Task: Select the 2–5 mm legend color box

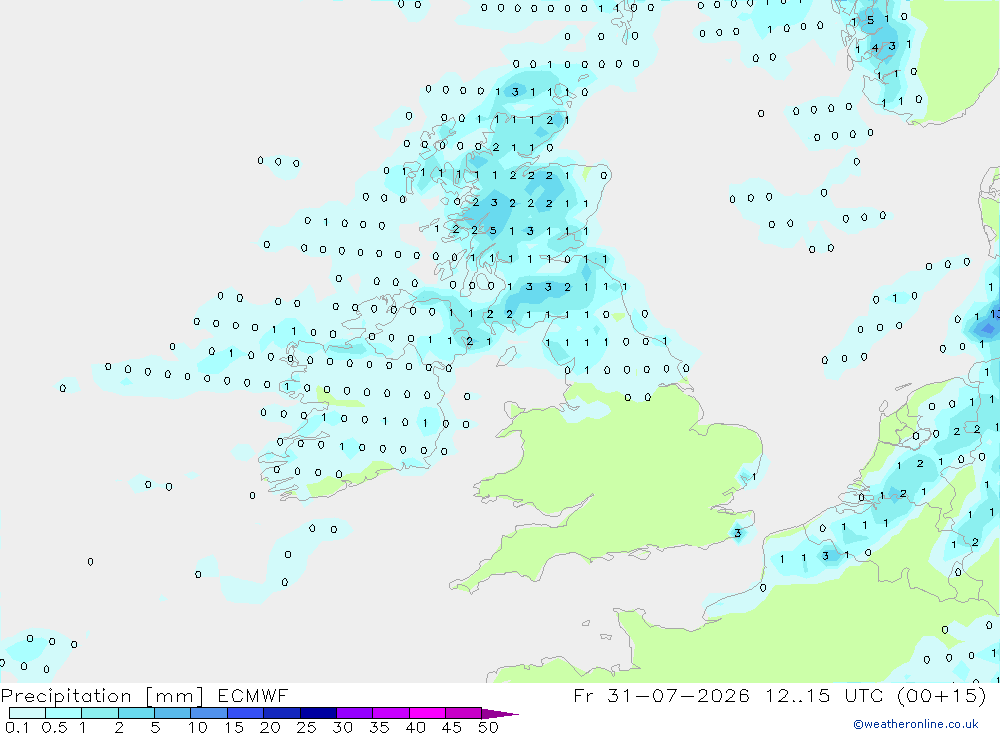Action: click(x=136, y=713)
